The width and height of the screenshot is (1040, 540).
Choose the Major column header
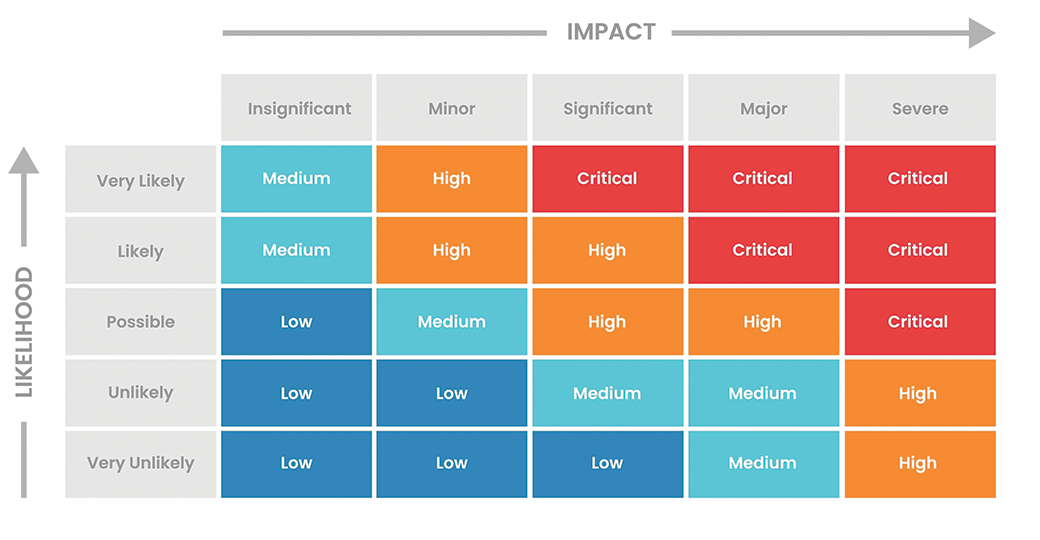coord(763,108)
